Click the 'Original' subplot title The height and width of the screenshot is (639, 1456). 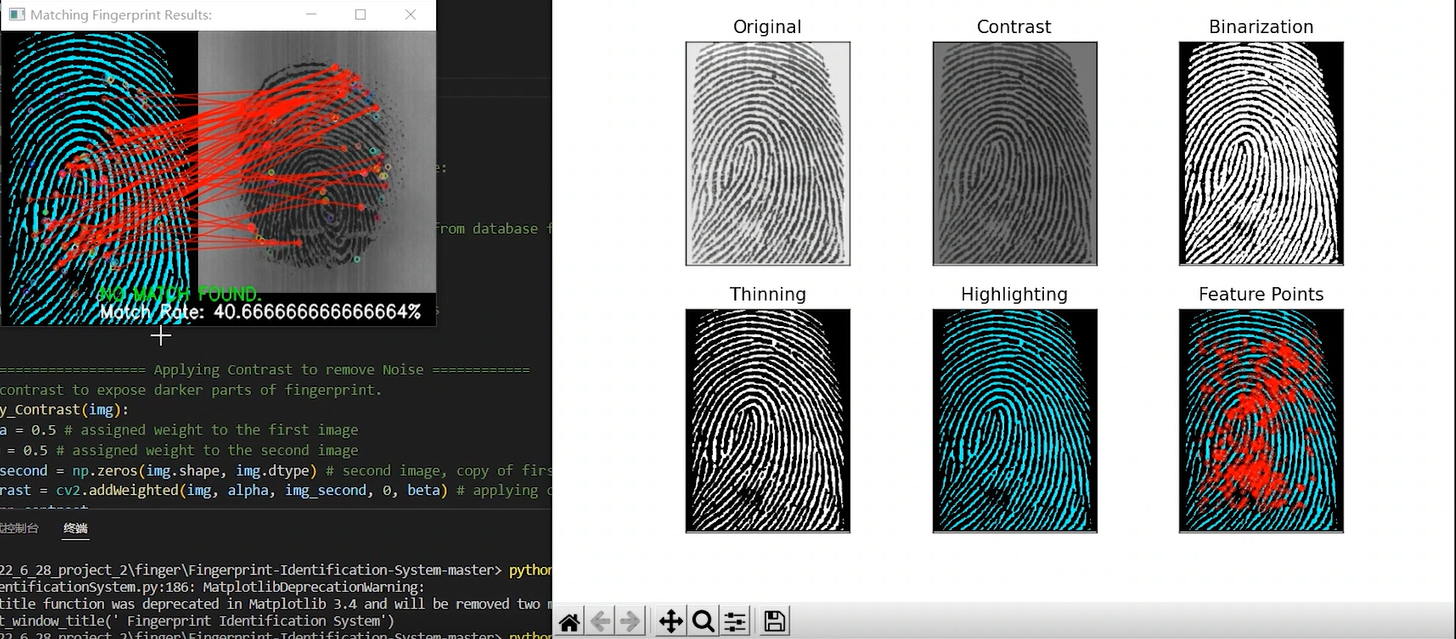click(767, 27)
